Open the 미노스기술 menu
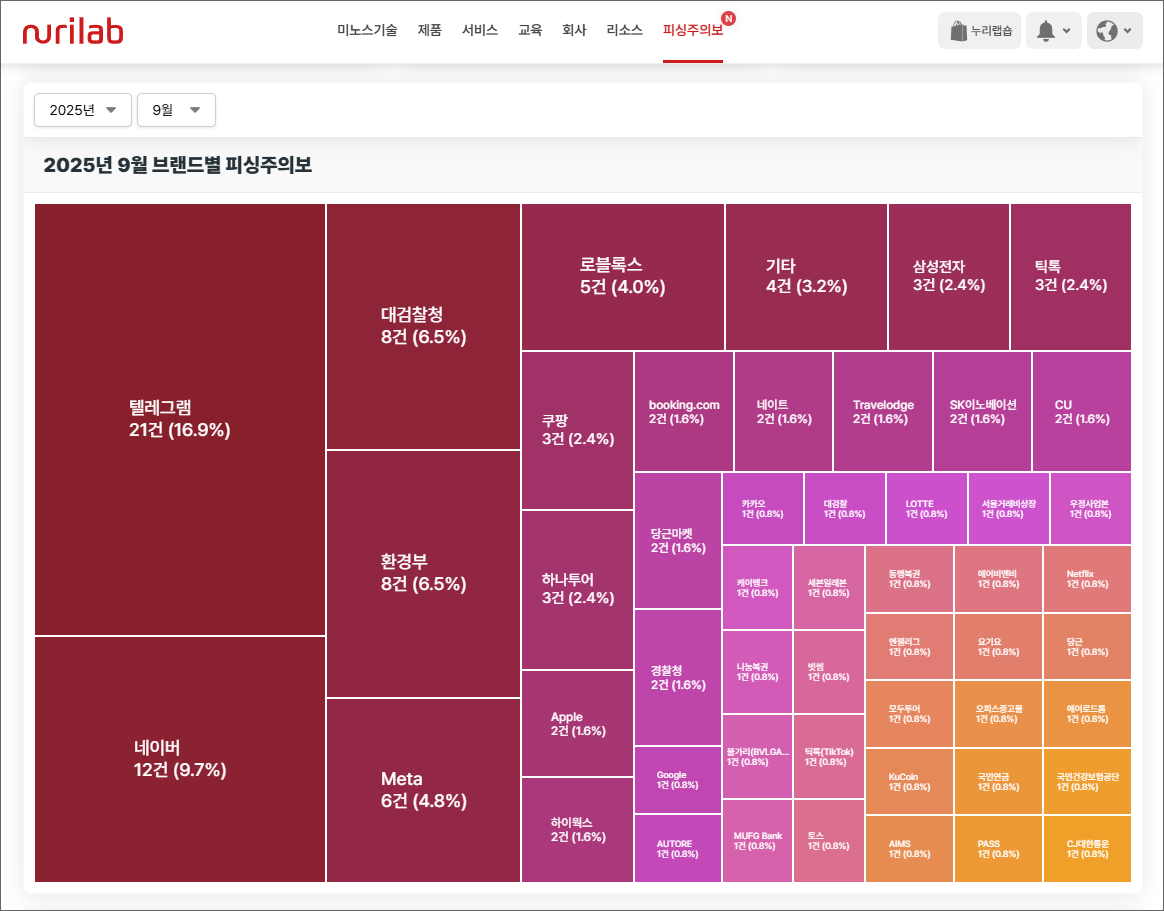The image size is (1164, 911). tap(367, 30)
